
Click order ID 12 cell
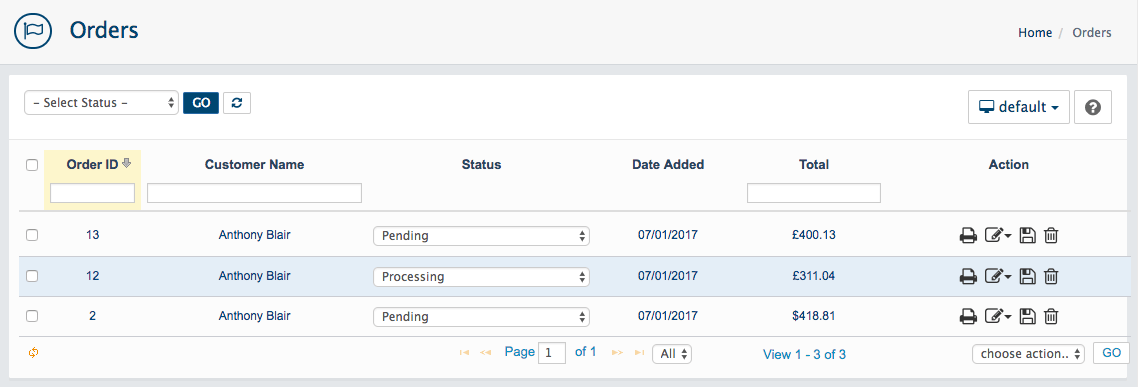click(x=92, y=276)
